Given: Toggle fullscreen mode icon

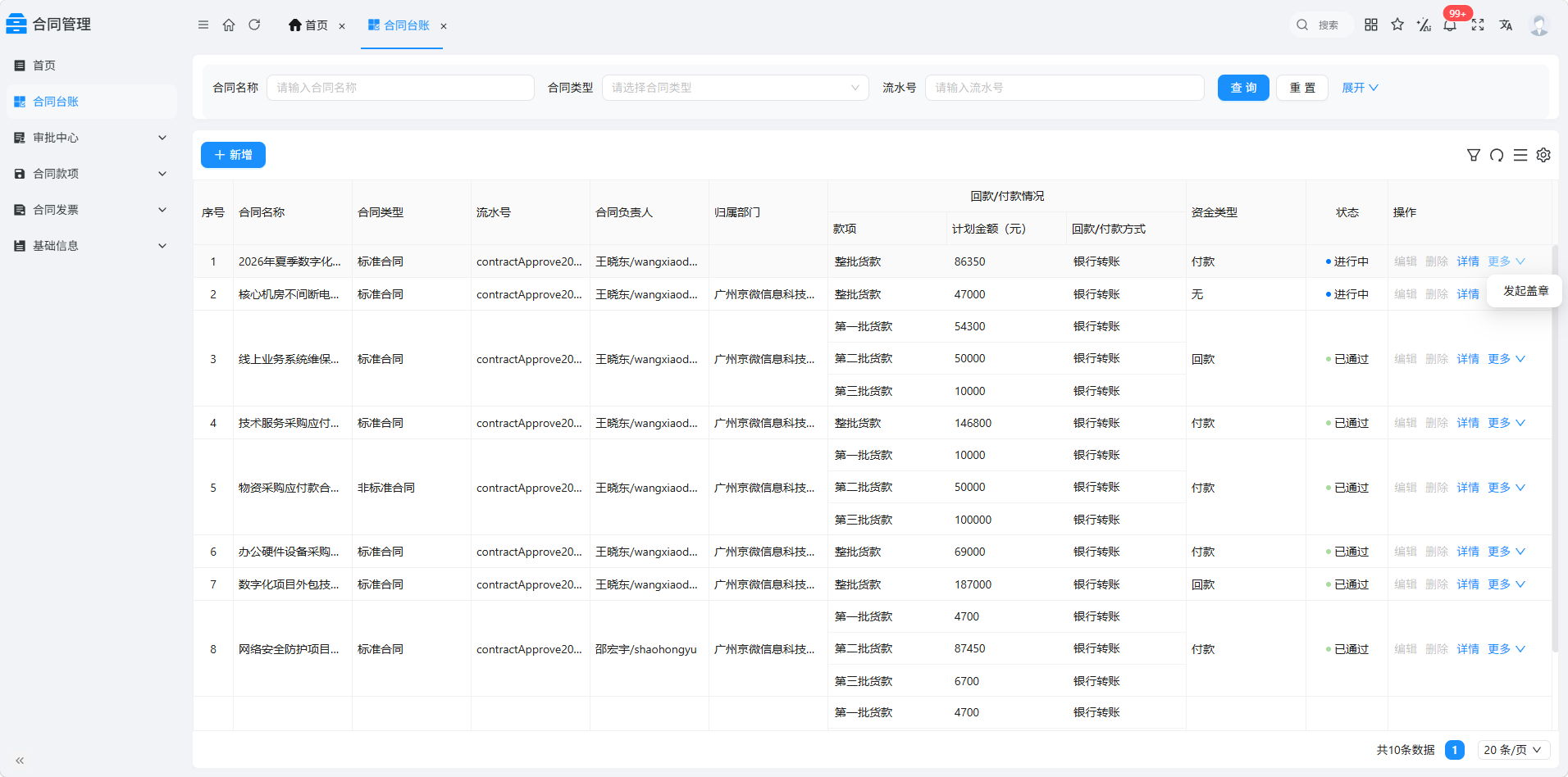Looking at the screenshot, I should coord(1478,25).
